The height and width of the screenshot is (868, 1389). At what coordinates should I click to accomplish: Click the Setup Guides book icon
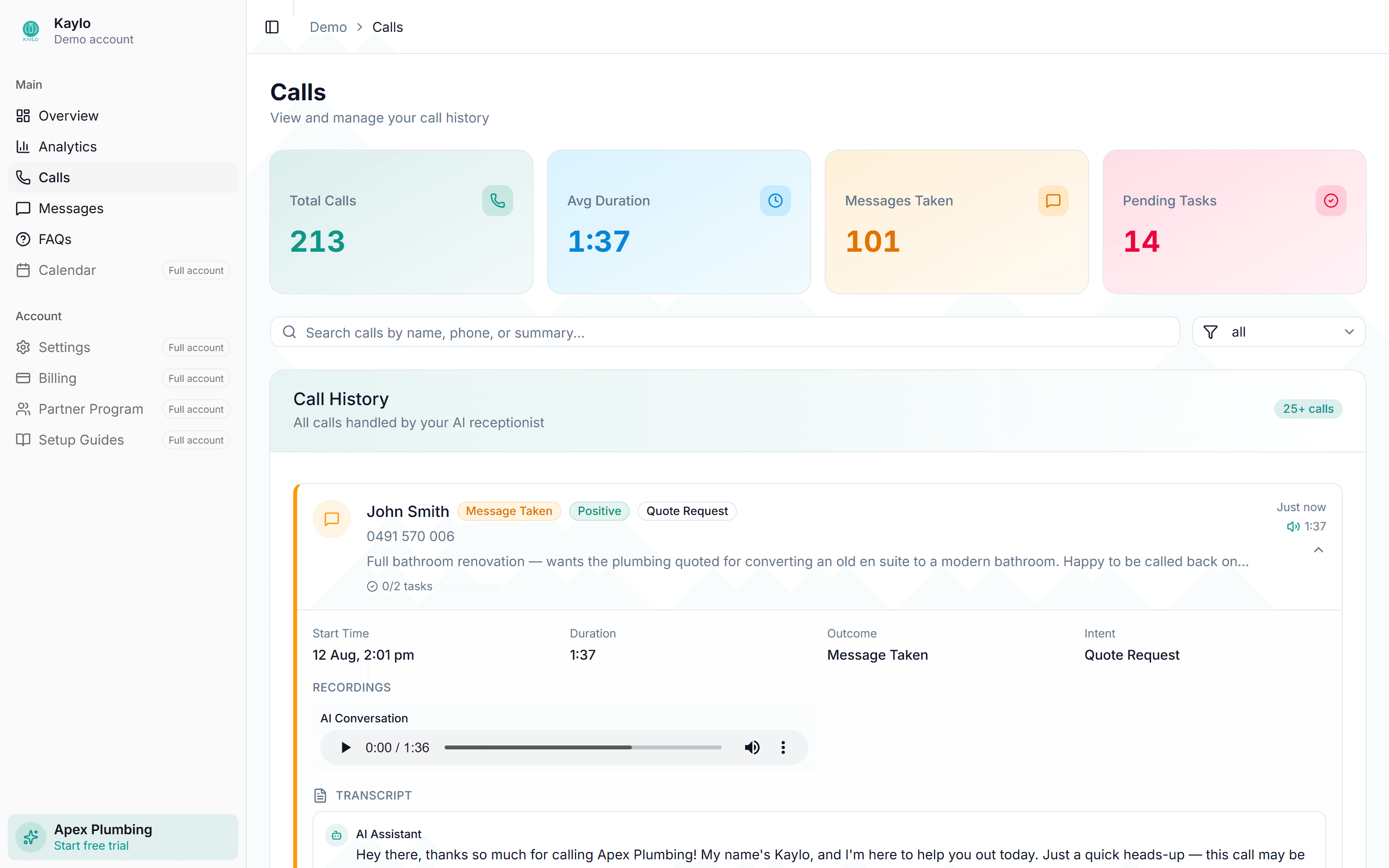coord(23,440)
